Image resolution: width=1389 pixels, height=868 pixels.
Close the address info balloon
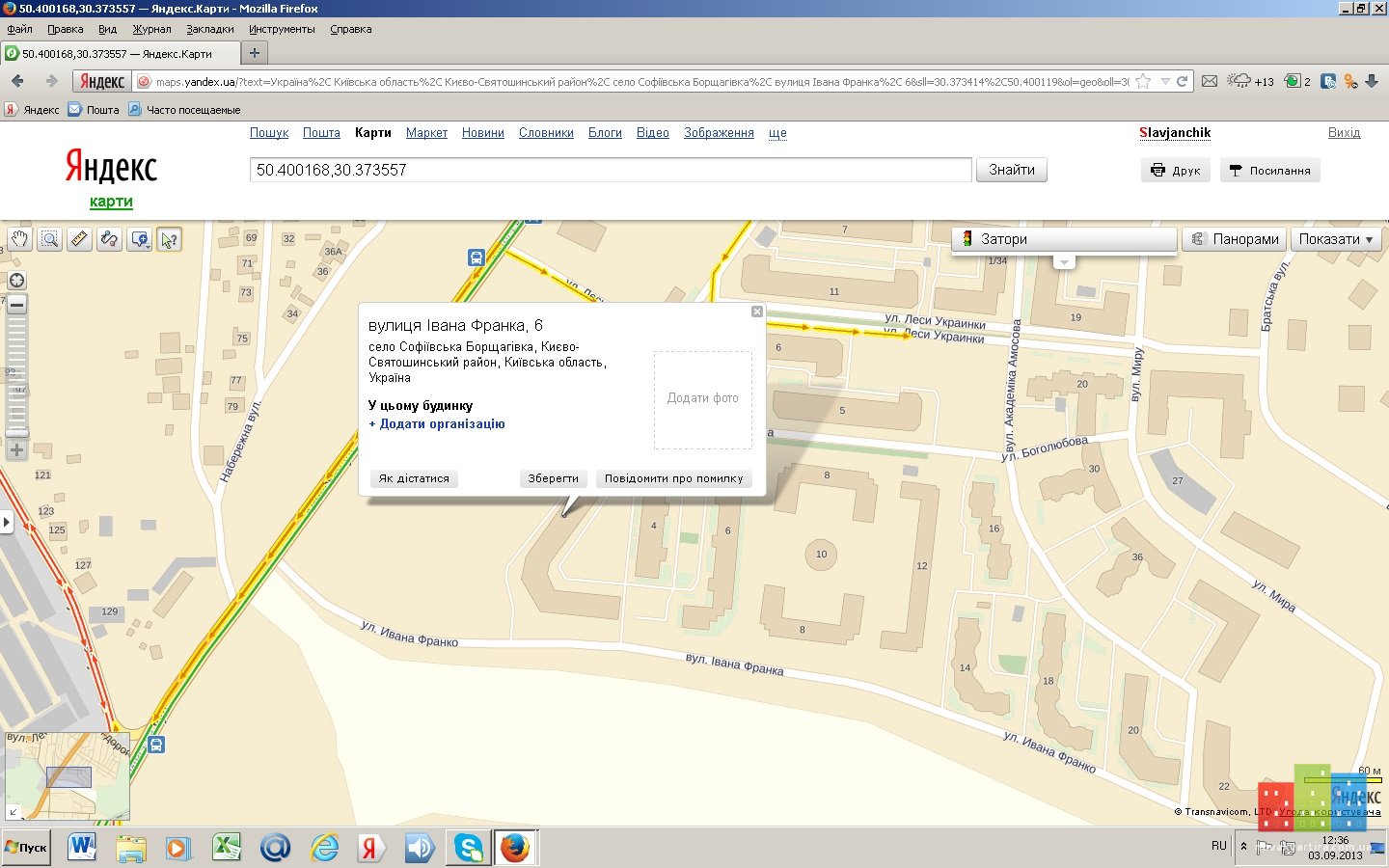click(x=757, y=312)
